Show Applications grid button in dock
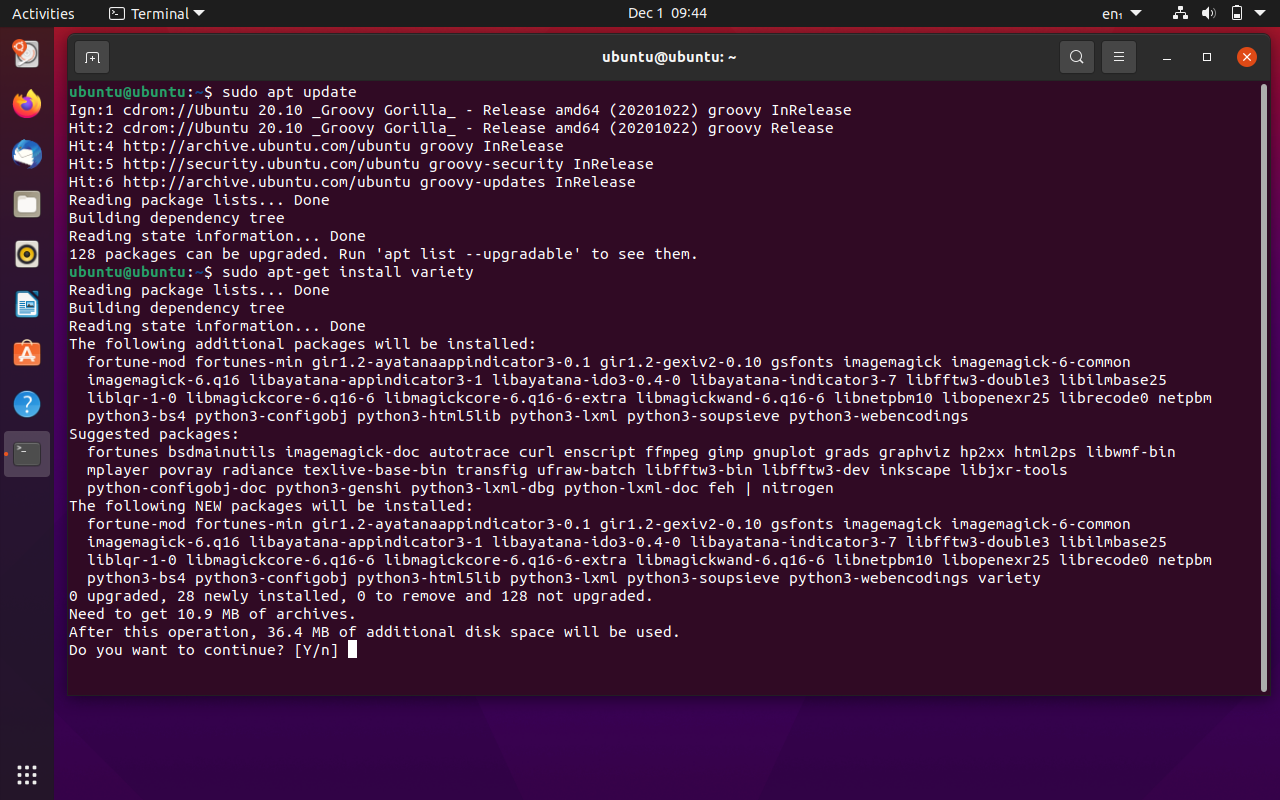This screenshot has width=1280, height=800. tap(27, 774)
